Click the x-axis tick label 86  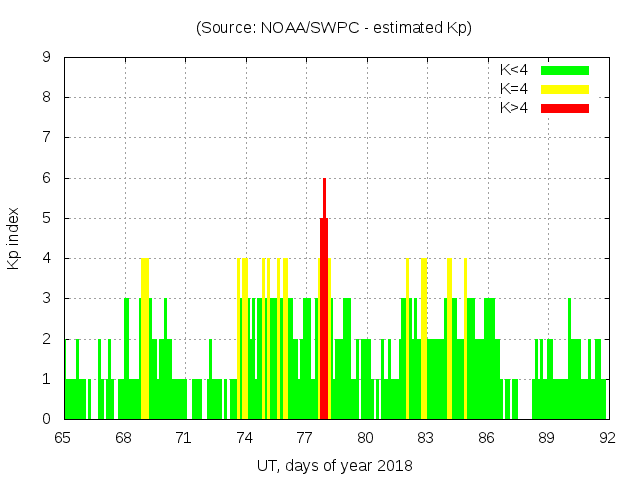[486, 437]
